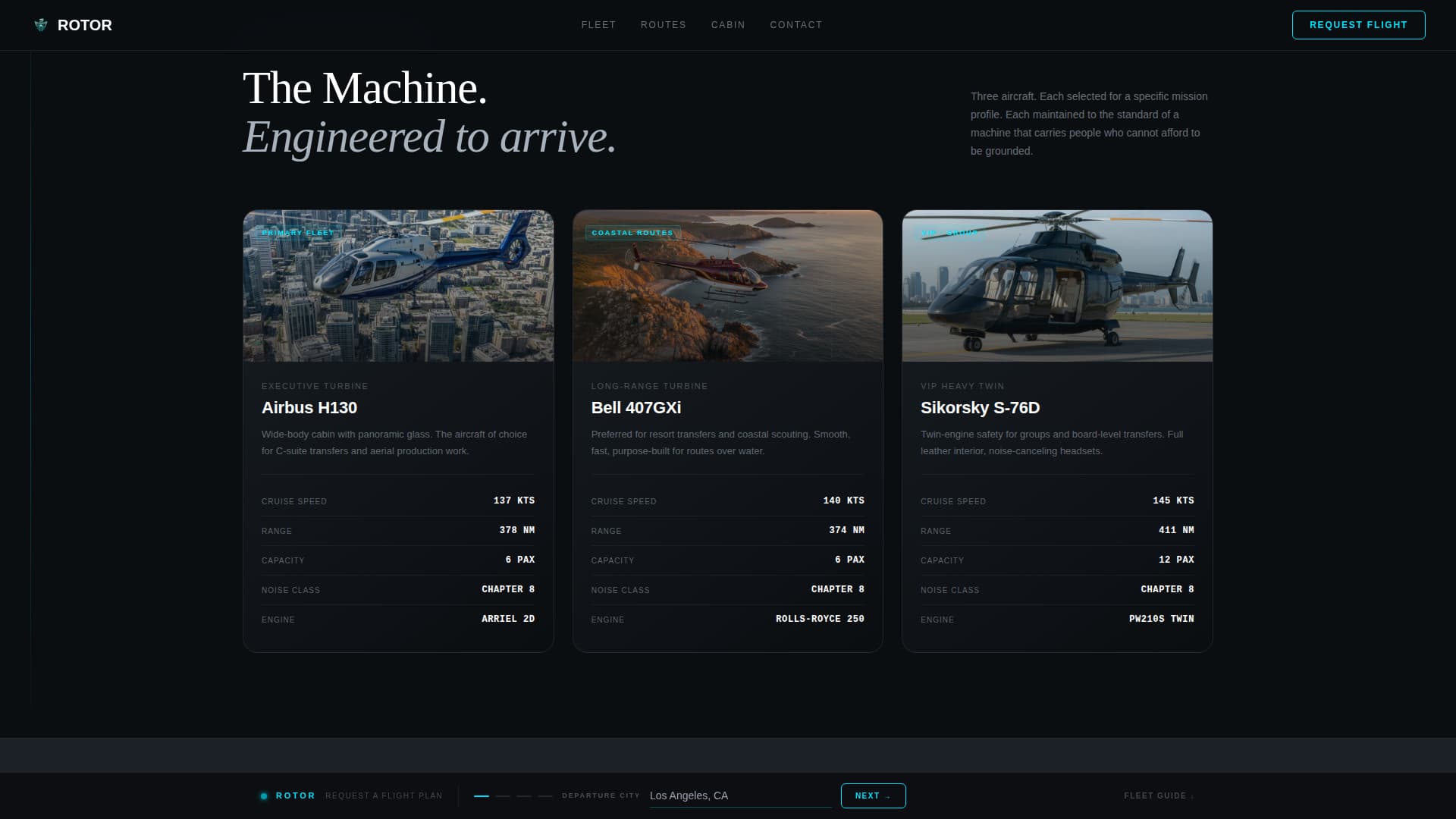Focus the Departure City input field
This screenshot has width=1456, height=819.
click(740, 795)
